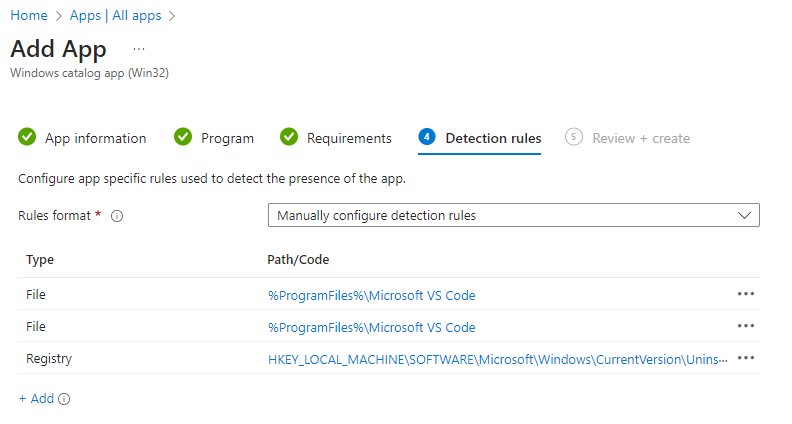Show the info icon next to Add

pyautogui.click(x=64, y=399)
